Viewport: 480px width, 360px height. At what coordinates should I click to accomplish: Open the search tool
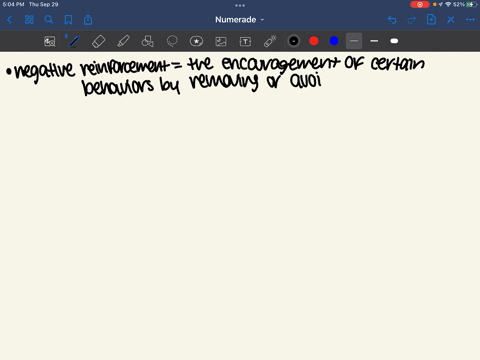click(49, 20)
